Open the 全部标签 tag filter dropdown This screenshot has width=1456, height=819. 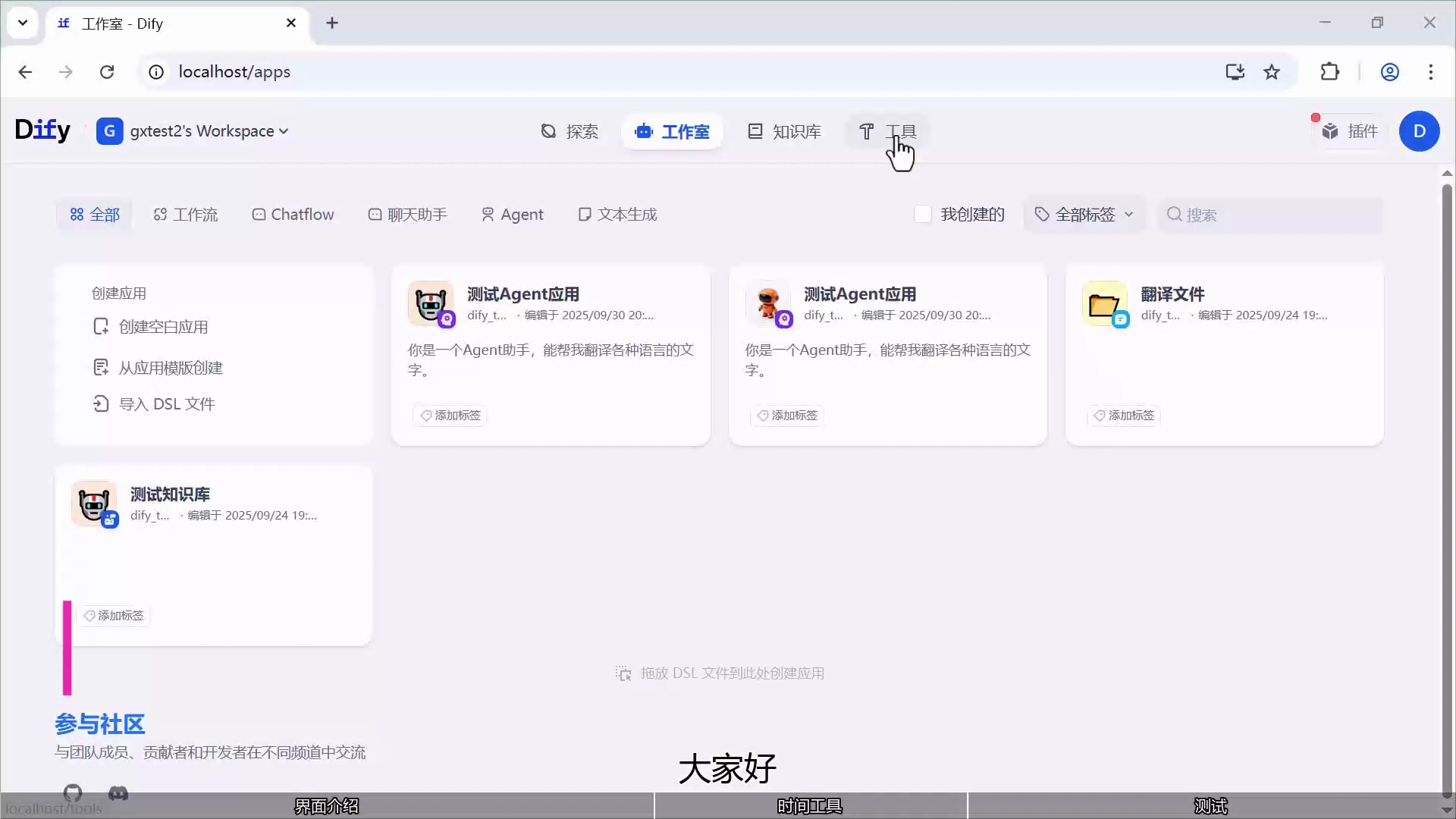point(1084,215)
